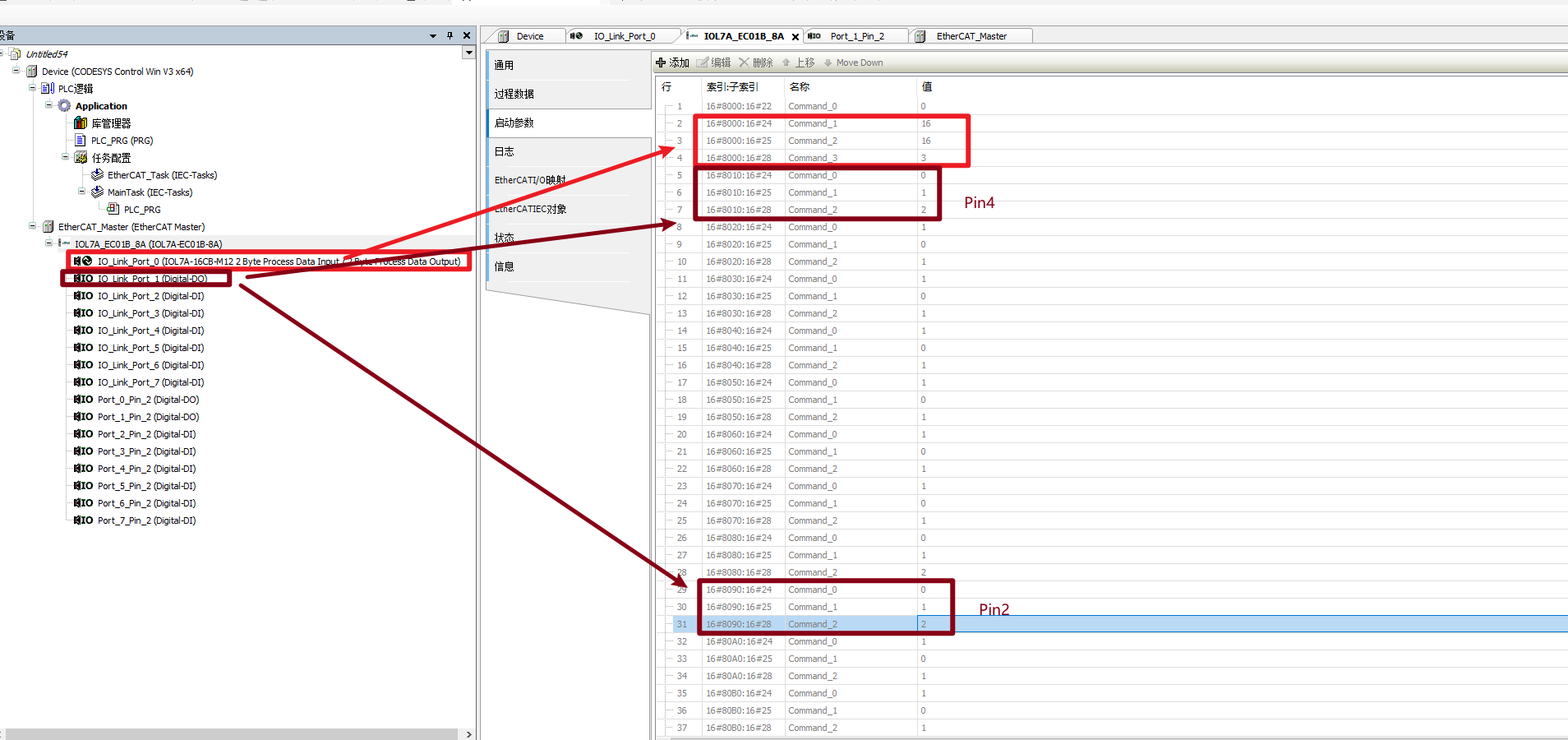
Task: Click the task configuration icon
Action: (81, 158)
